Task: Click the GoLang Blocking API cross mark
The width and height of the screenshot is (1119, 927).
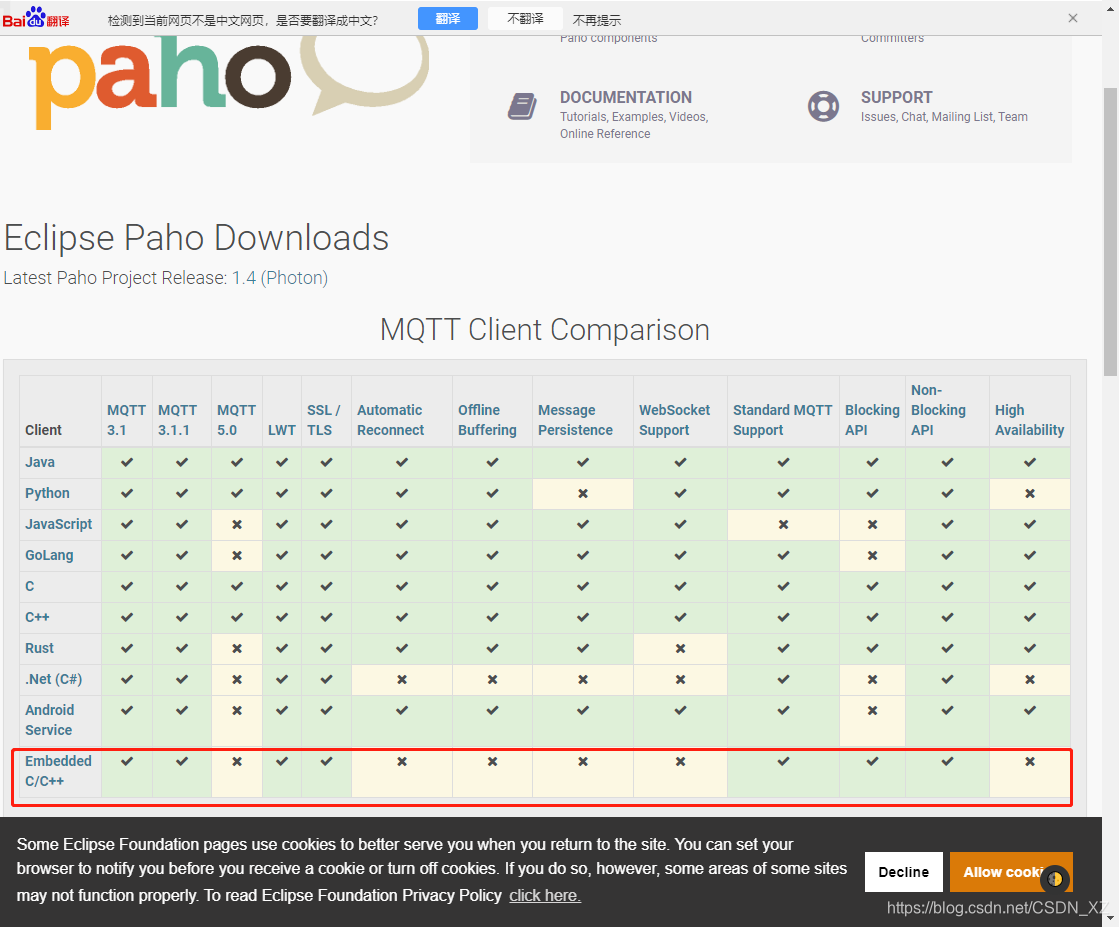Action: [x=872, y=555]
